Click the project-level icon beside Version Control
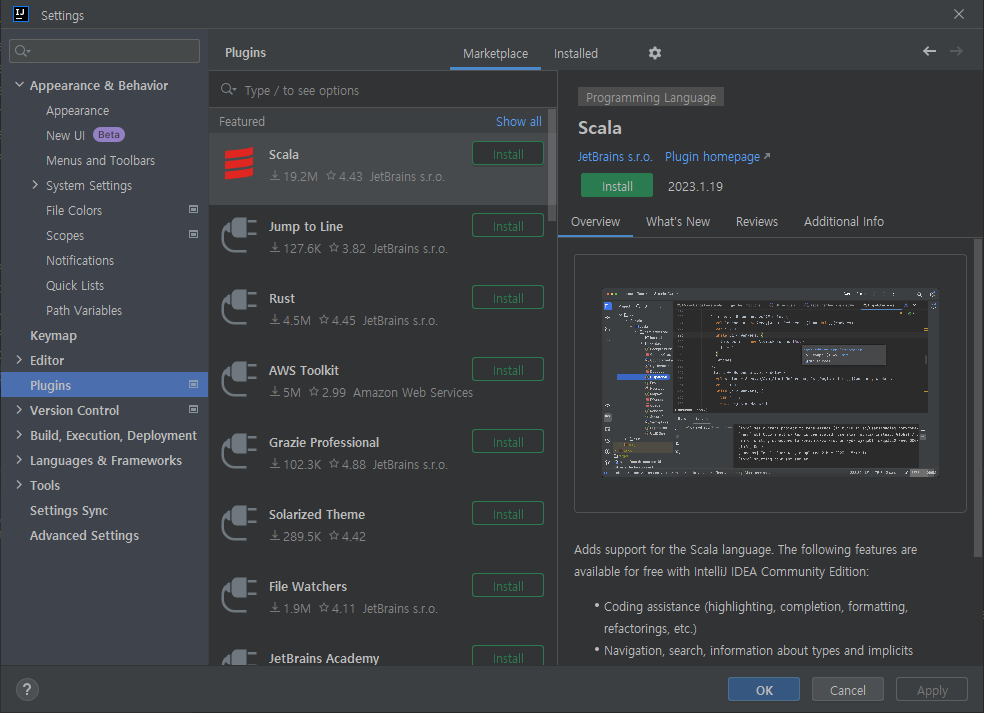Image resolution: width=984 pixels, height=713 pixels. [193, 409]
